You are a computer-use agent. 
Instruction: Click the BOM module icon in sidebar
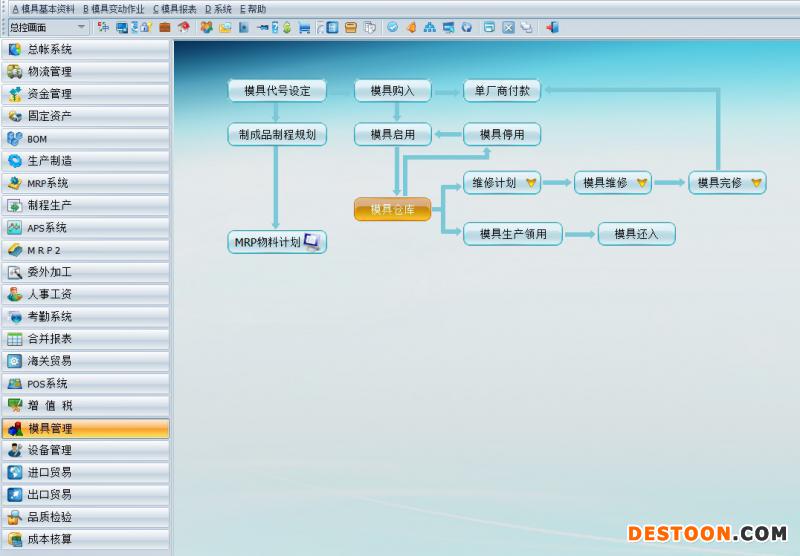[x=15, y=139]
